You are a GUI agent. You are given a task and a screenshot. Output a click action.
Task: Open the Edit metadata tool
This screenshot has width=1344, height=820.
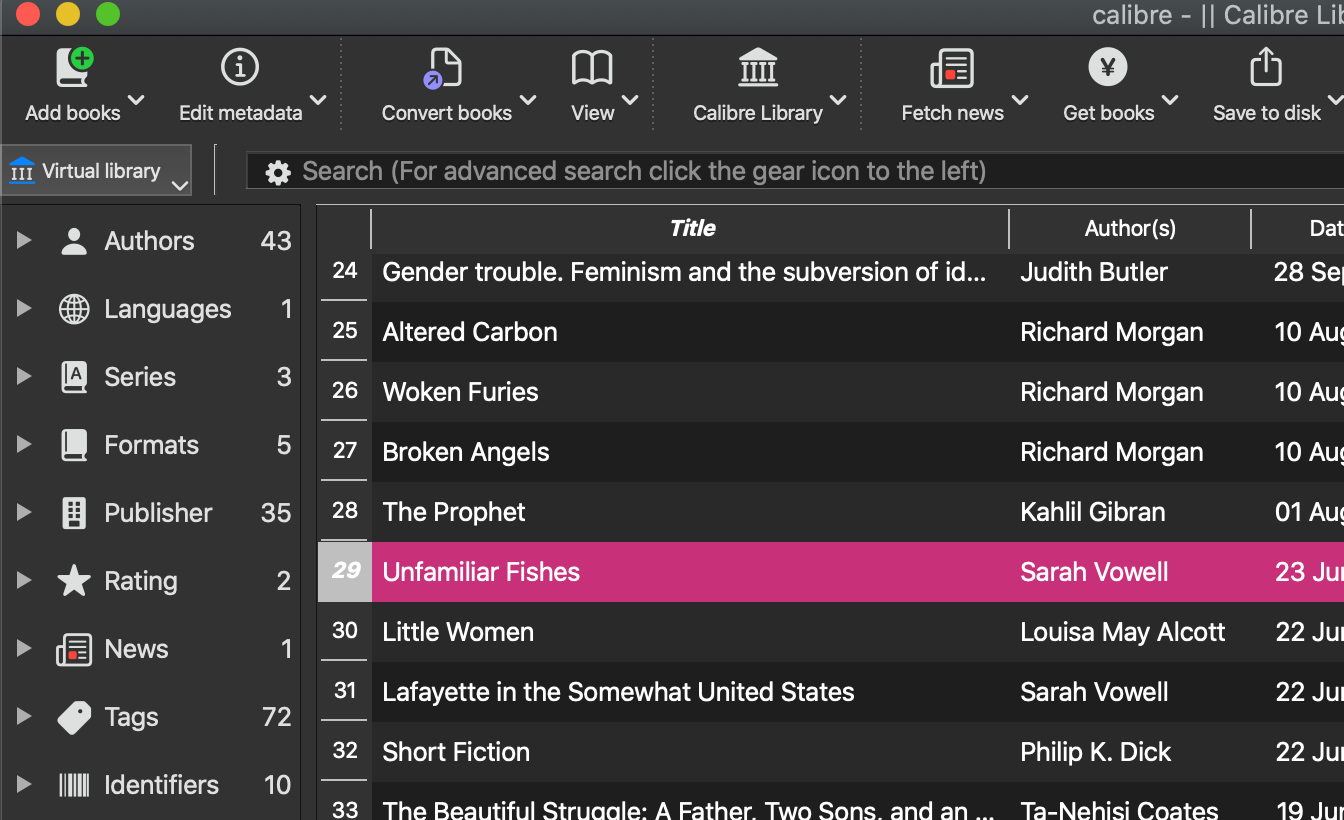tap(240, 70)
